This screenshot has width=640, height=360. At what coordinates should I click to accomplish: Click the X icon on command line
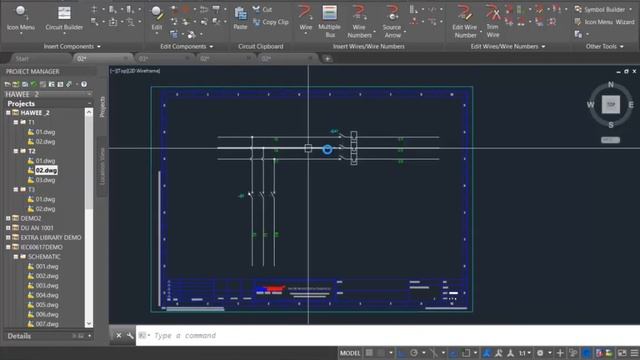tap(118, 336)
